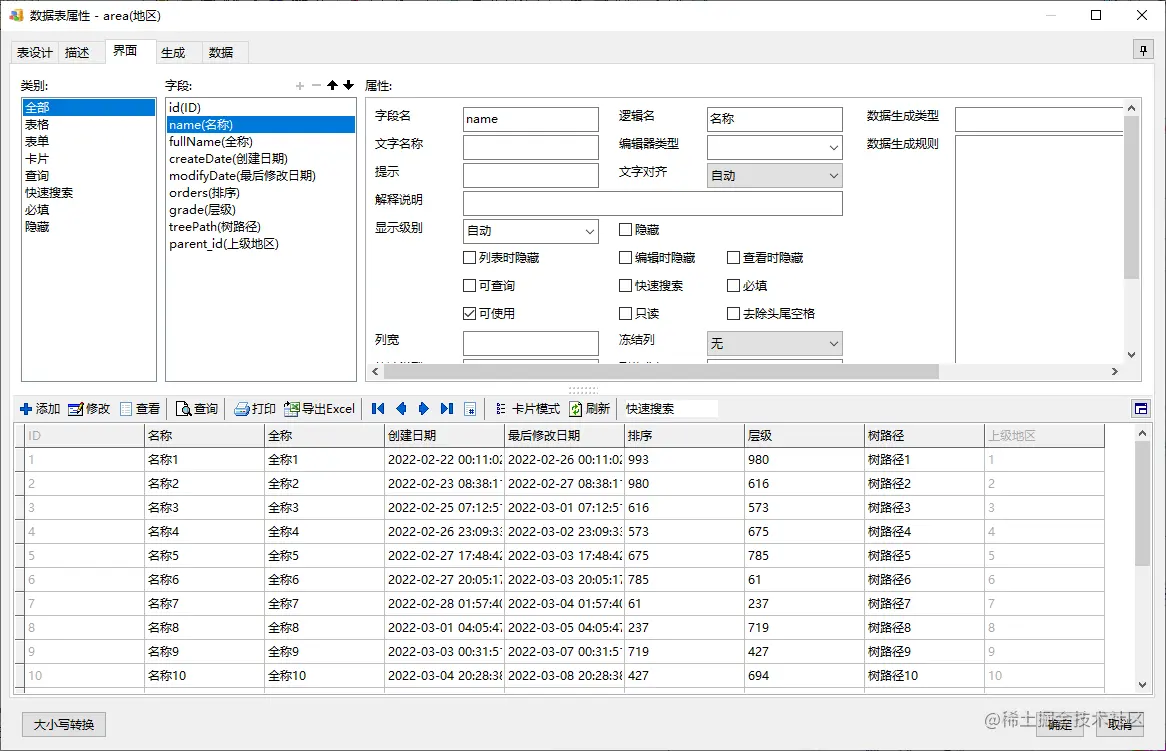Open the 冻结列 dropdown
The width and height of the screenshot is (1166, 751).
coord(774,343)
